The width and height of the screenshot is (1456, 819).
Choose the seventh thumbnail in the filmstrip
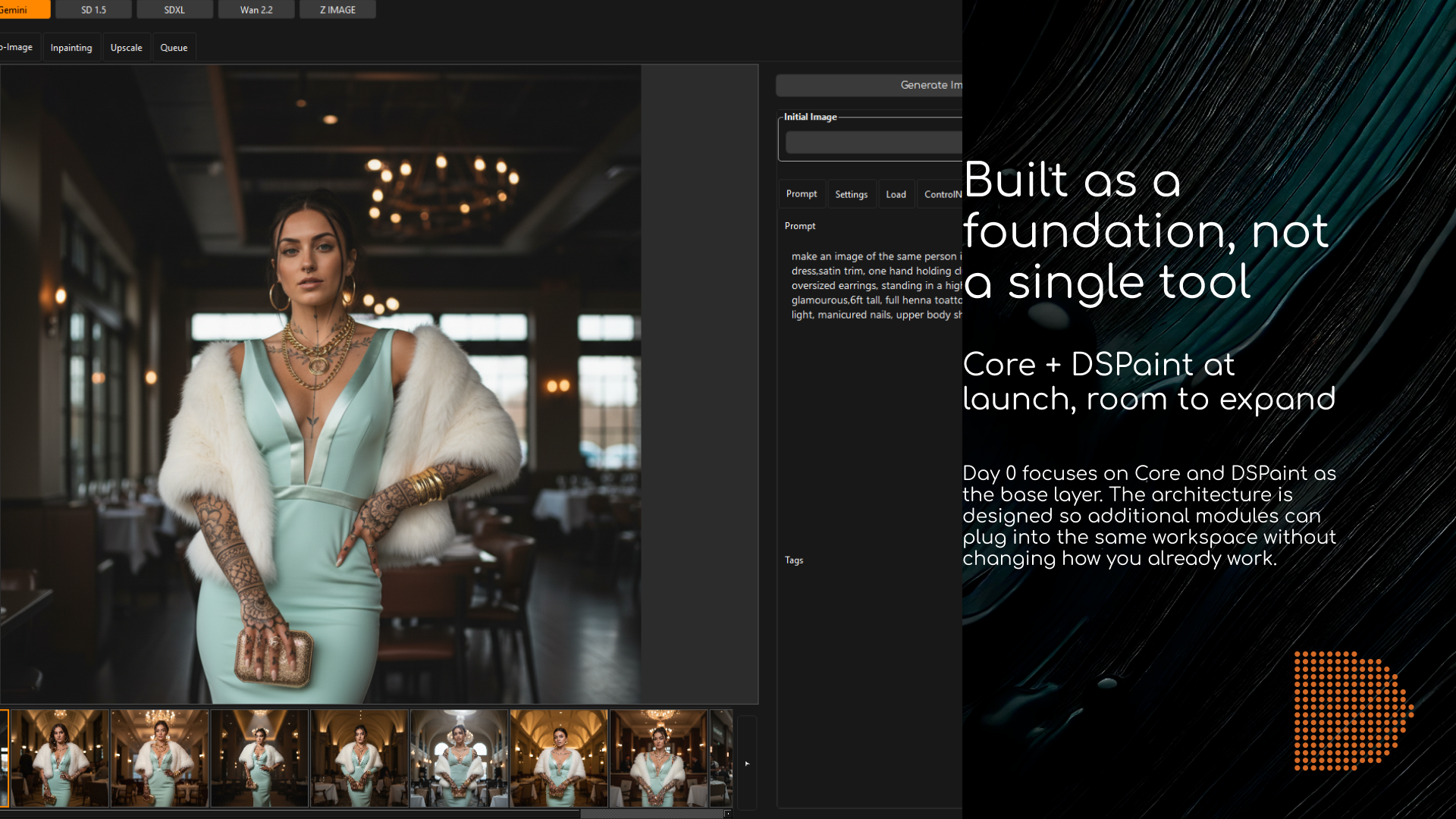[x=658, y=758]
